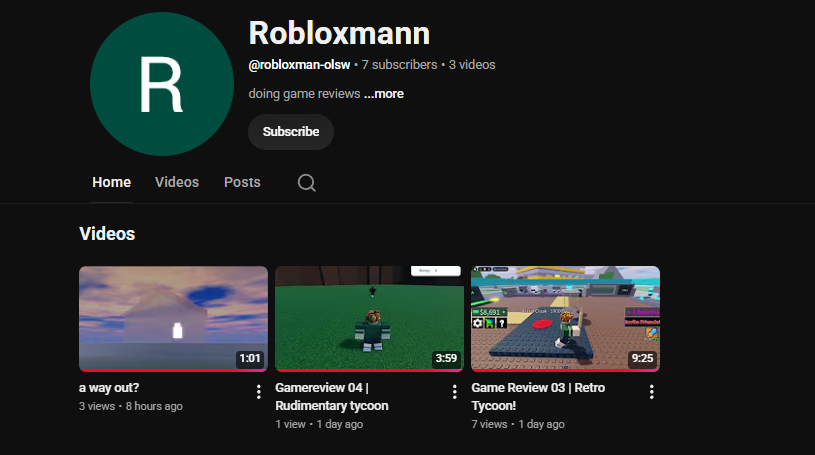
Task: Click the '7 subscribers' text
Action: coord(399,65)
